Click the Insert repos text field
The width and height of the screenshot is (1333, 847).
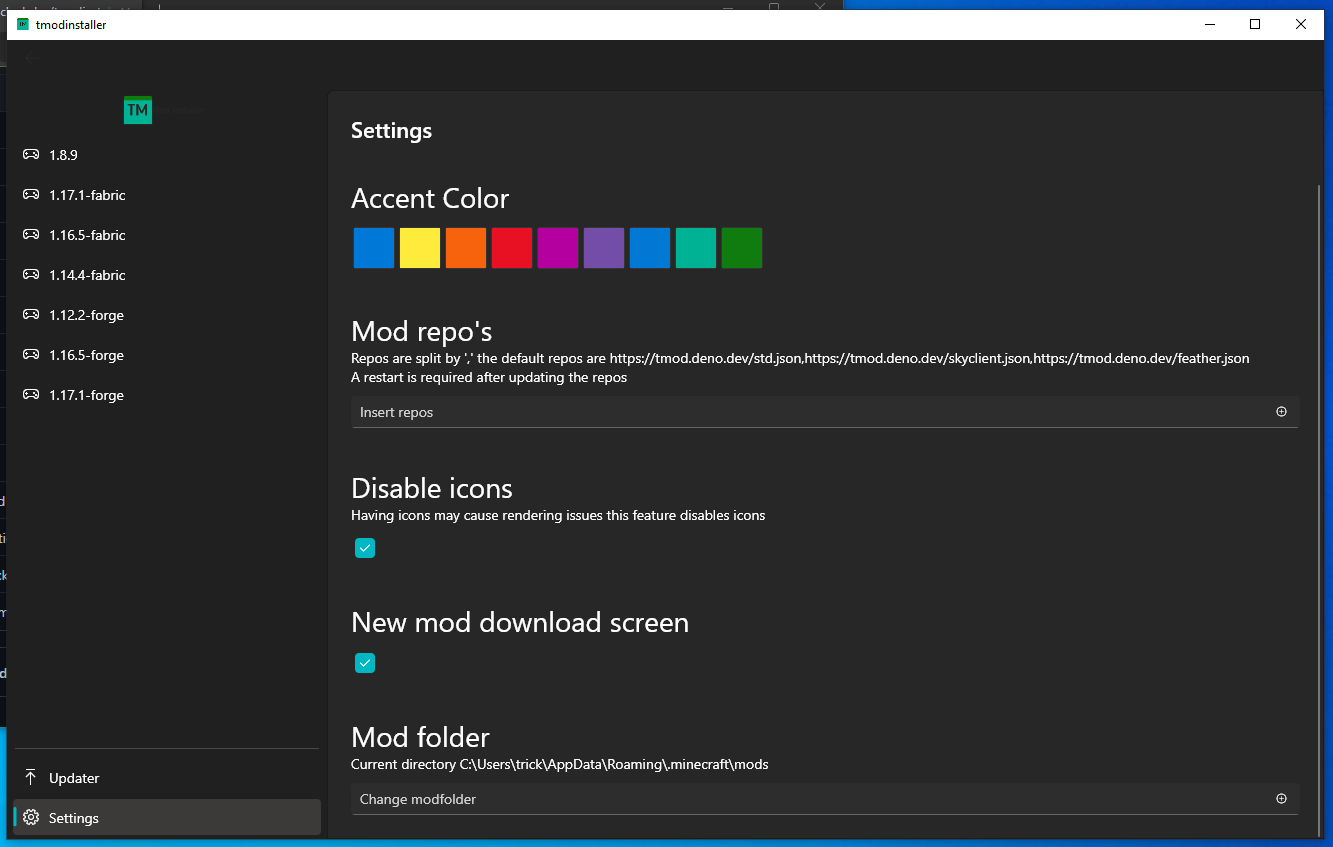[x=800, y=412]
